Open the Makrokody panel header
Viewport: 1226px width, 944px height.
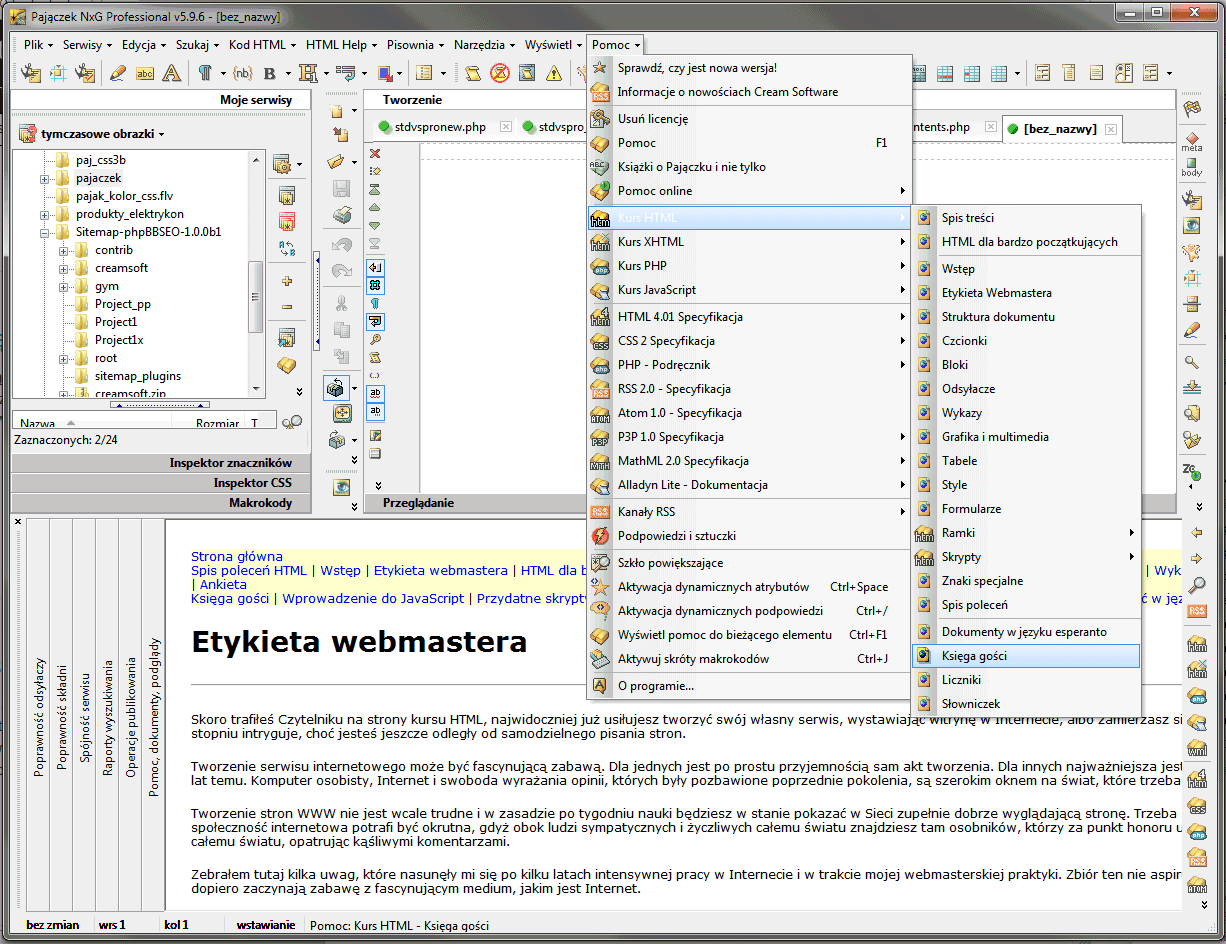[x=162, y=503]
